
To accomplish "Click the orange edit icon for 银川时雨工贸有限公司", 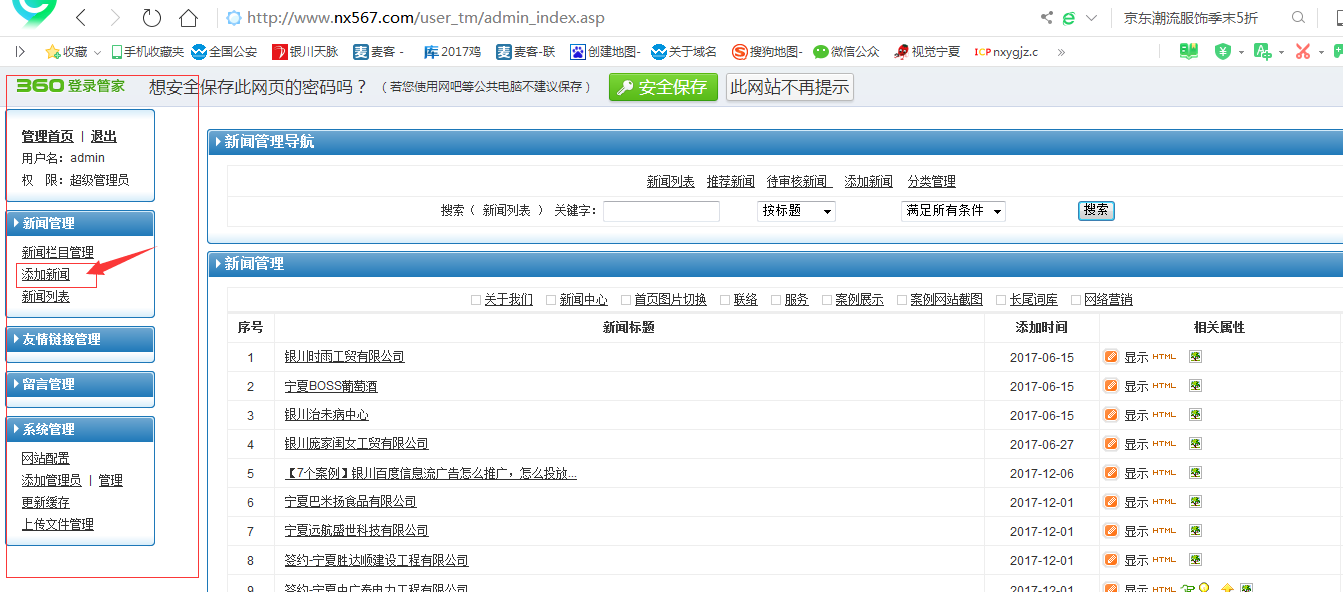I will [1111, 357].
